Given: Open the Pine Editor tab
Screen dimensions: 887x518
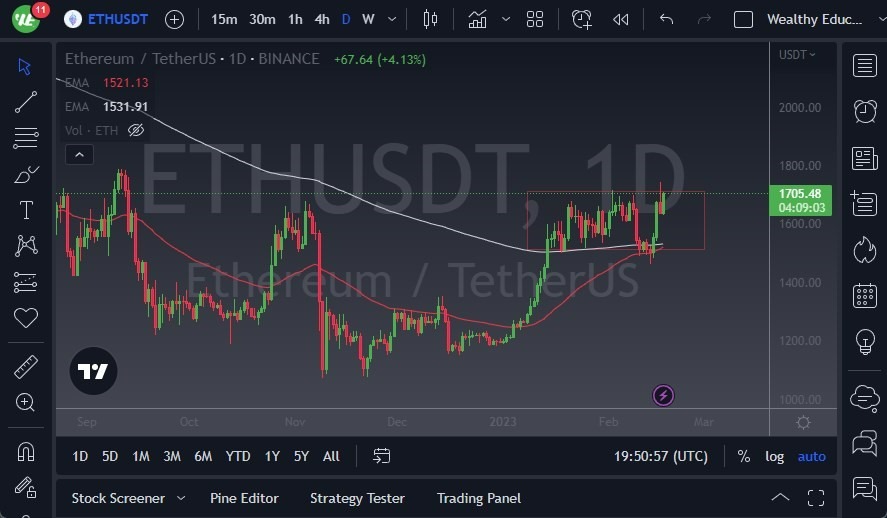Looking at the screenshot, I should [244, 498].
